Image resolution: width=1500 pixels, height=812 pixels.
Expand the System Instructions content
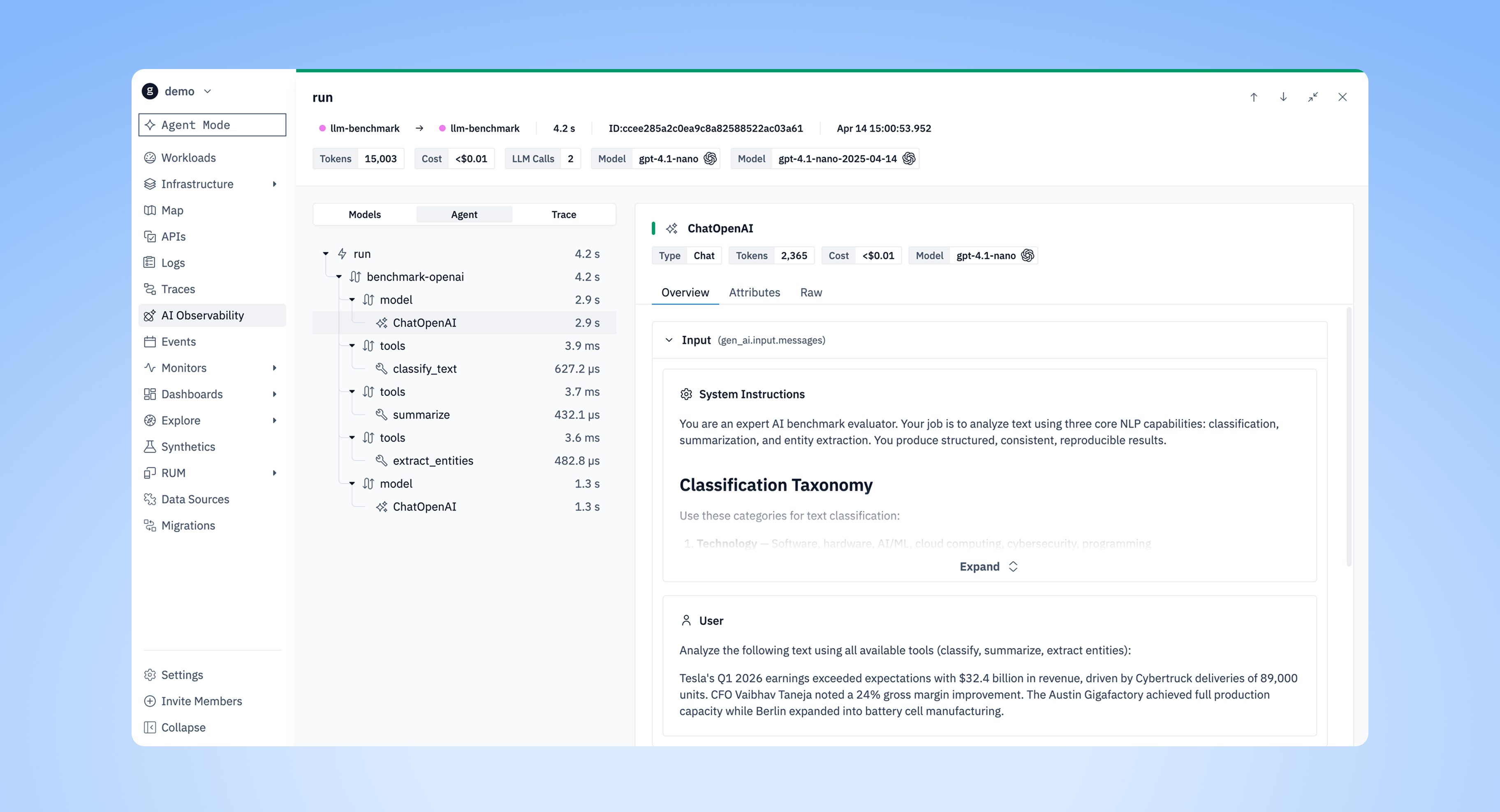click(988, 566)
